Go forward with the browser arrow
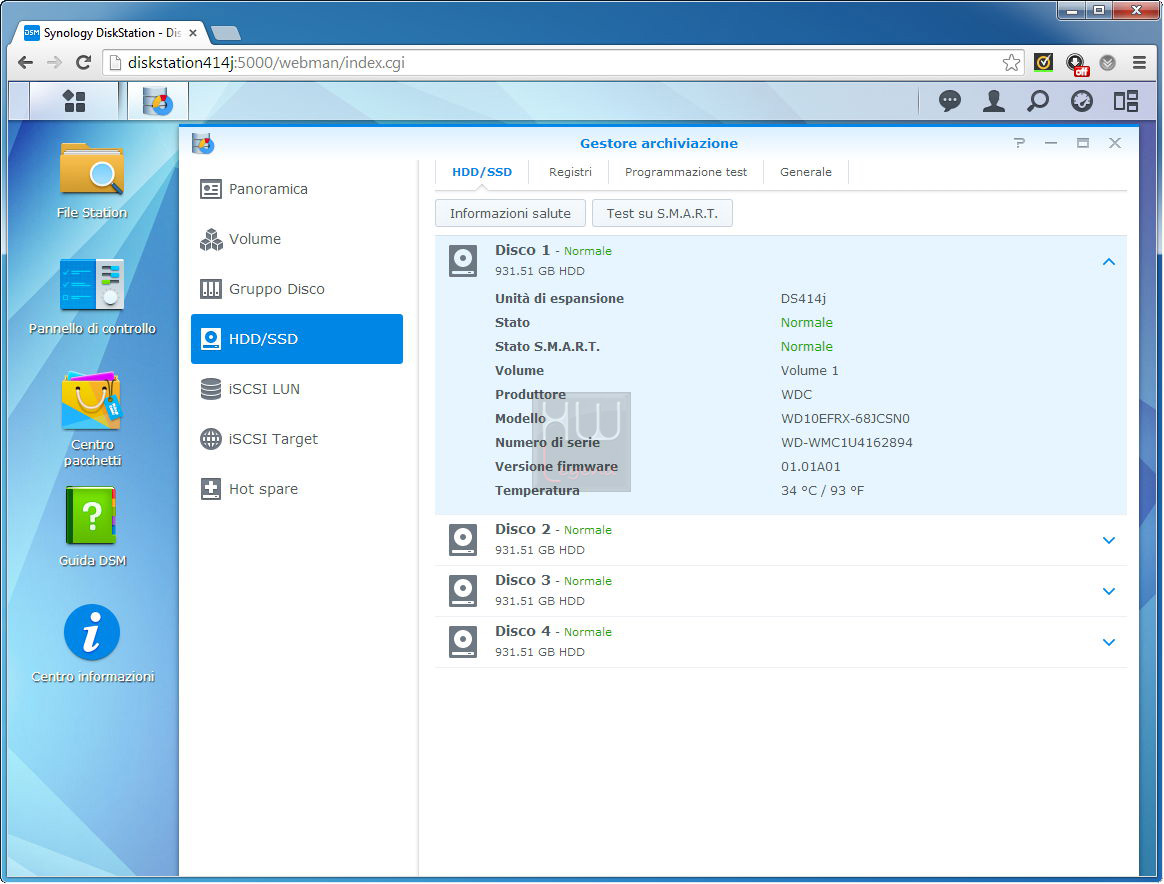 (54, 62)
